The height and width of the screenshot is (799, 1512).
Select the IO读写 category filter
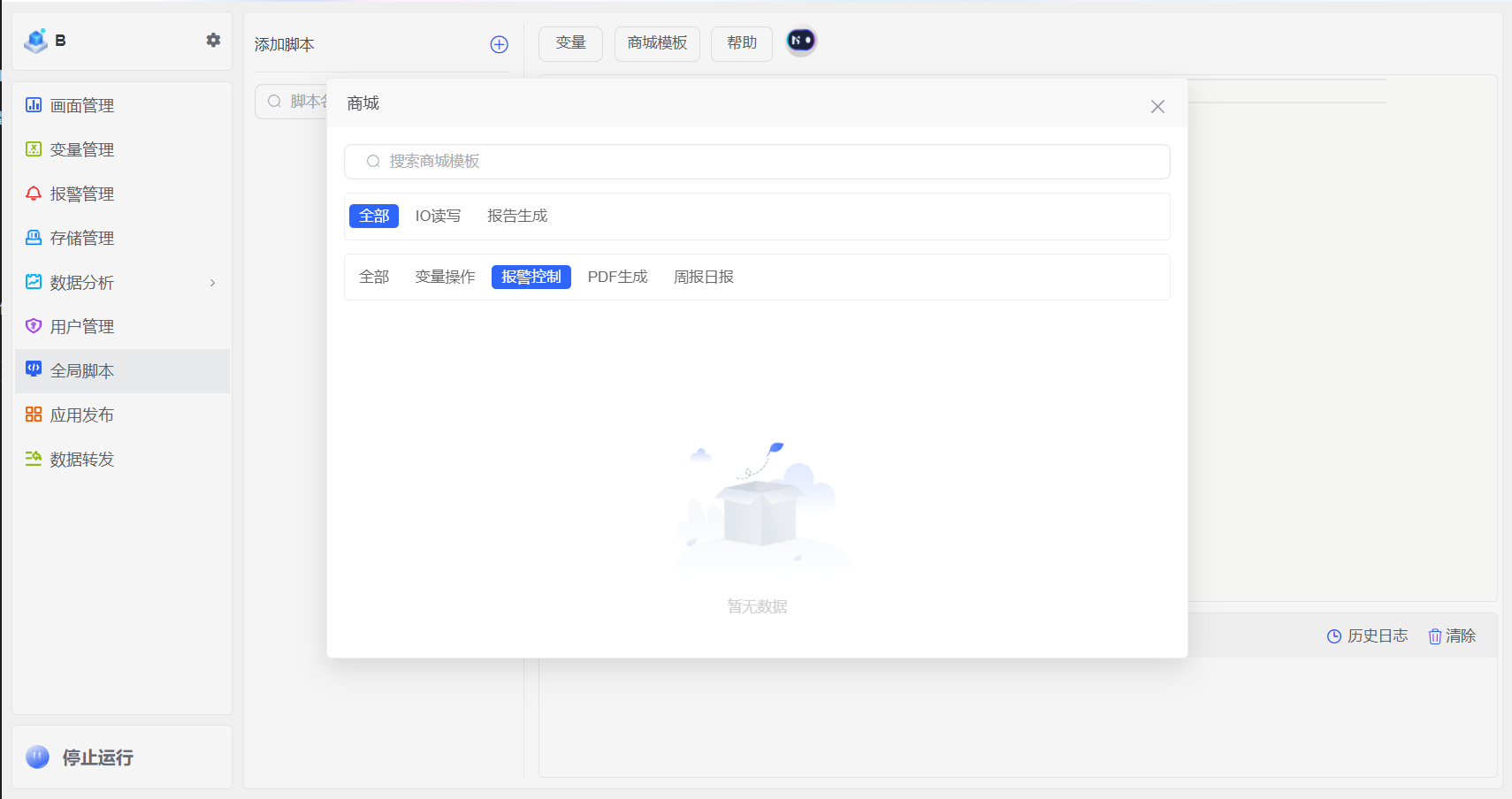click(x=438, y=216)
